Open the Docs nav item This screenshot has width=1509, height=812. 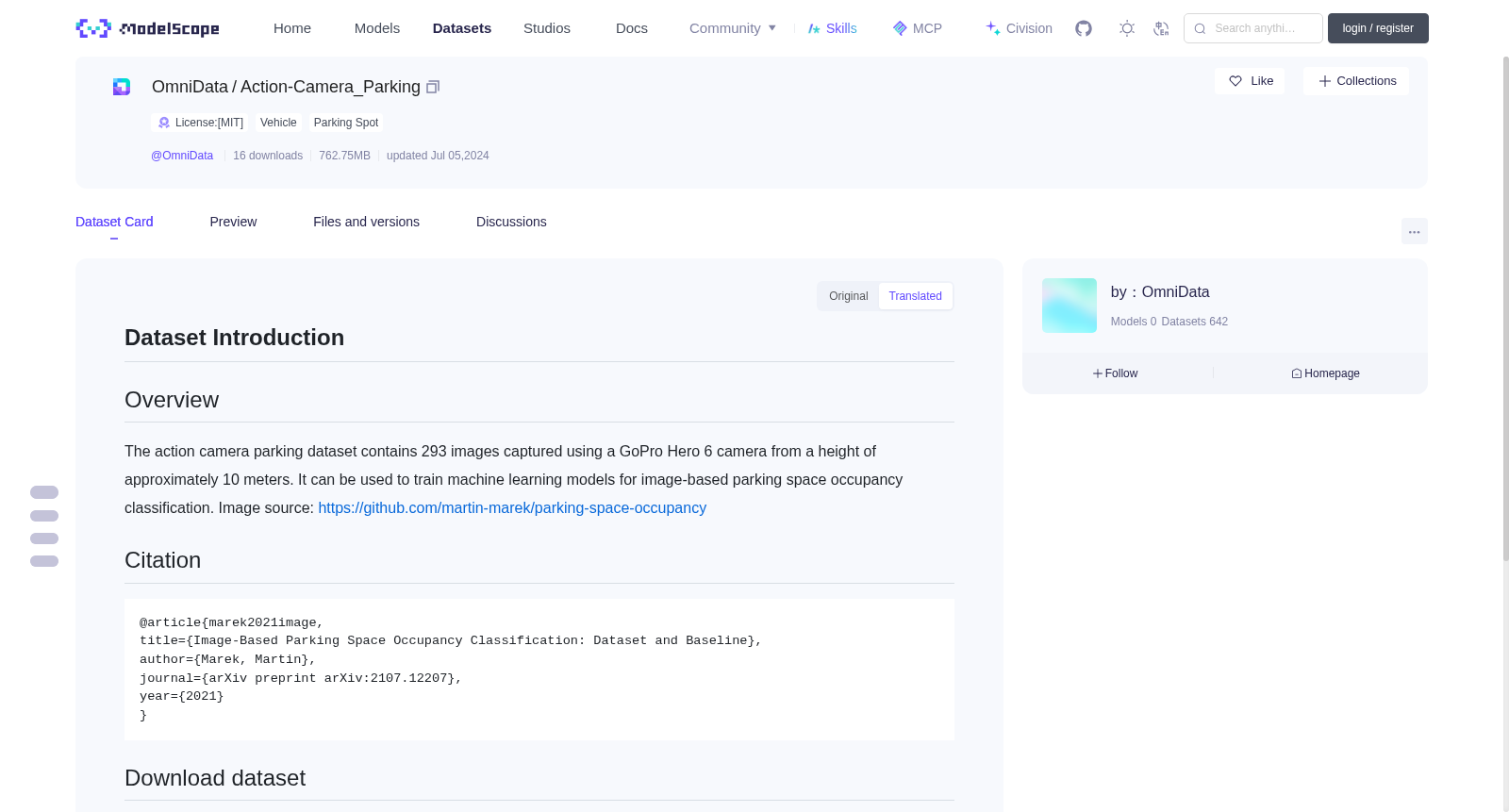[632, 28]
